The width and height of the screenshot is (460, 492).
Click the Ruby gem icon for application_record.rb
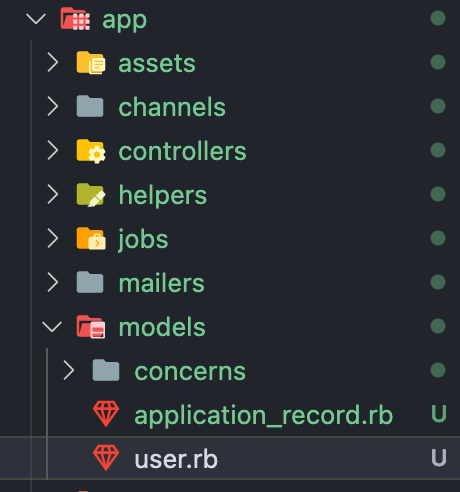point(106,414)
